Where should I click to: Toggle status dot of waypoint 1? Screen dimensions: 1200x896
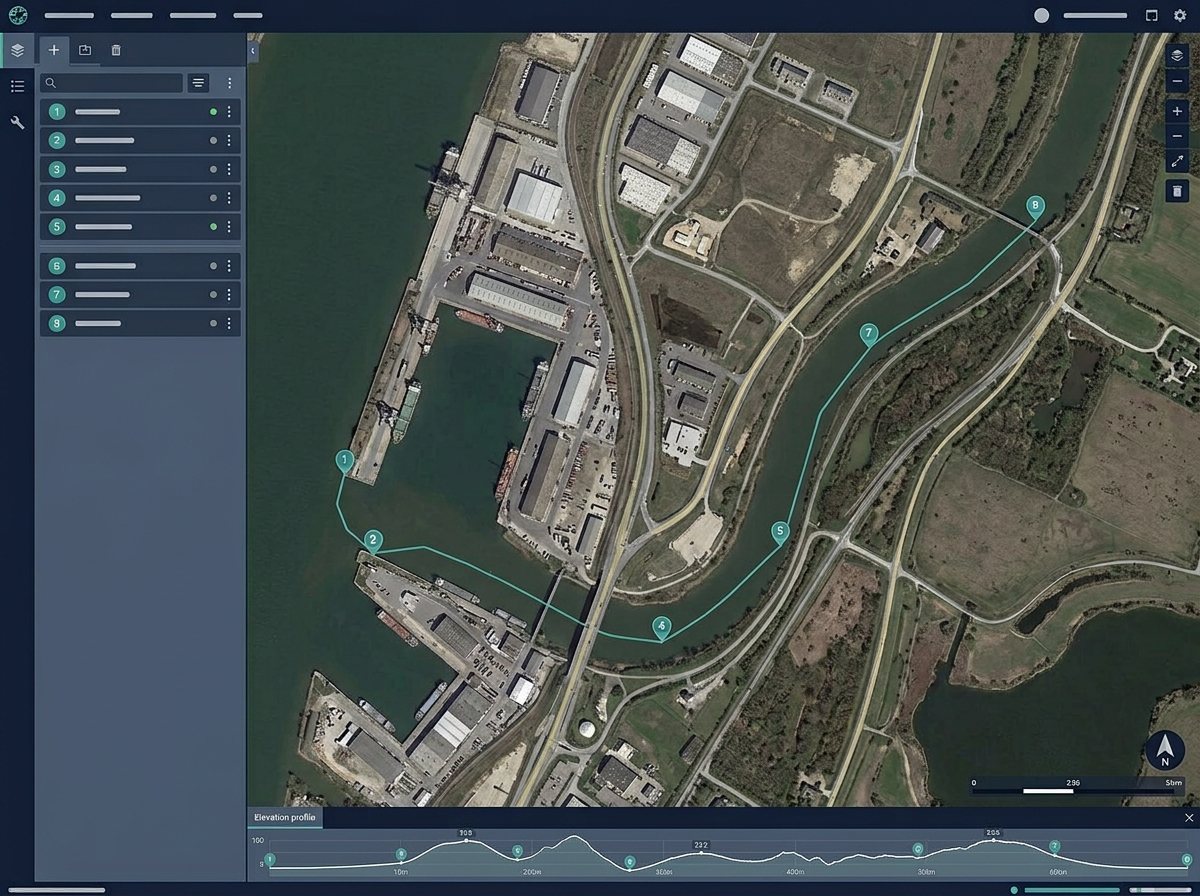click(x=213, y=112)
